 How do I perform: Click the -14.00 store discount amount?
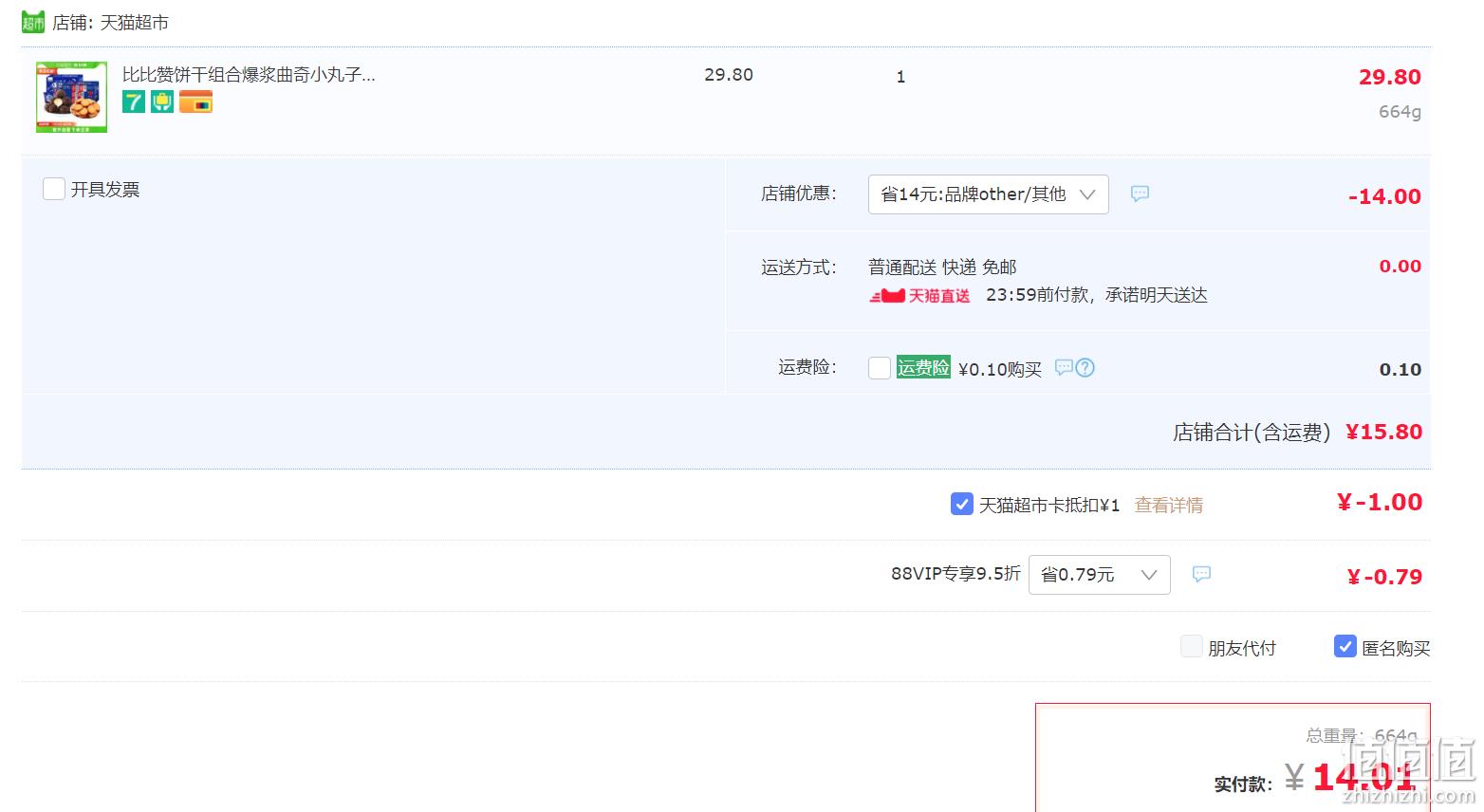tap(1384, 196)
